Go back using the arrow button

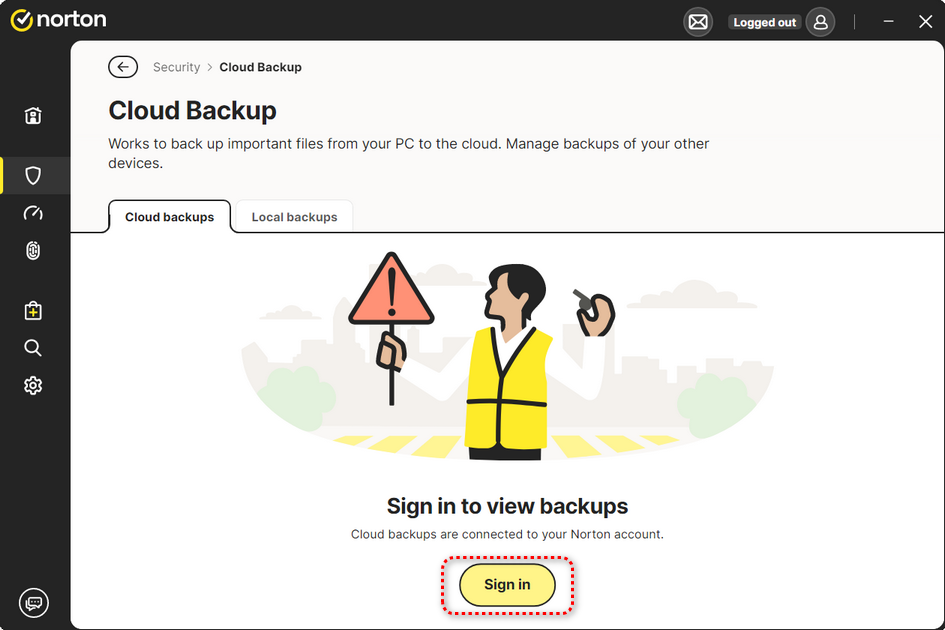(x=123, y=67)
